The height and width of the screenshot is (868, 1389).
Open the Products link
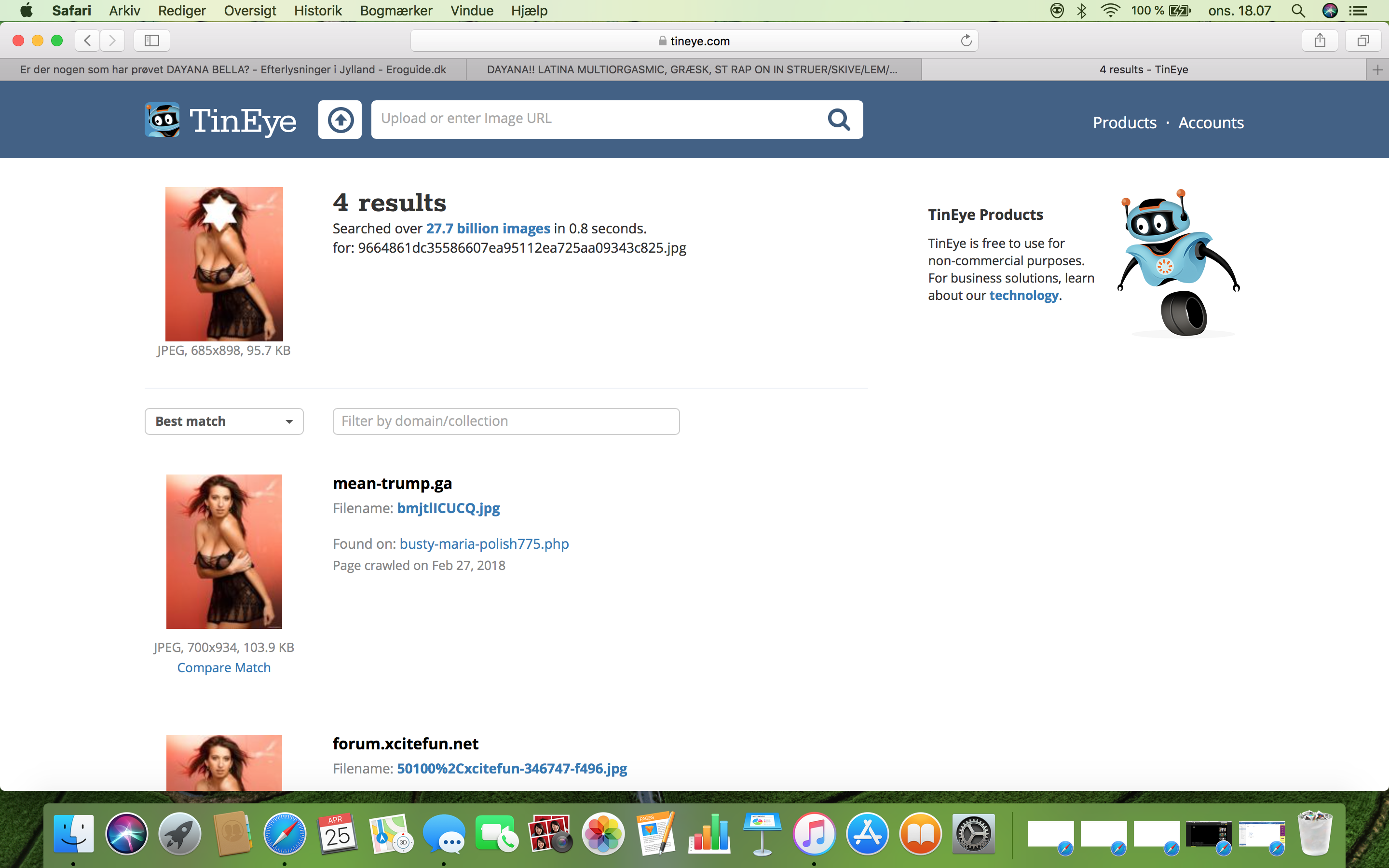pyautogui.click(x=1124, y=123)
